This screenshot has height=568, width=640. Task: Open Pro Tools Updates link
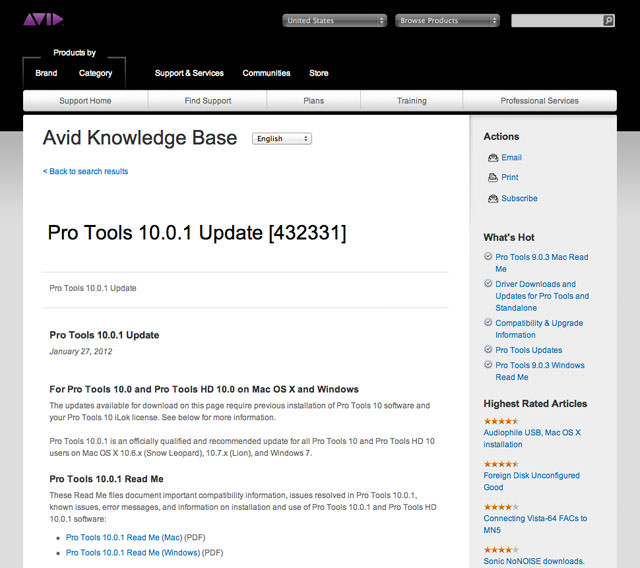pyautogui.click(x=529, y=350)
